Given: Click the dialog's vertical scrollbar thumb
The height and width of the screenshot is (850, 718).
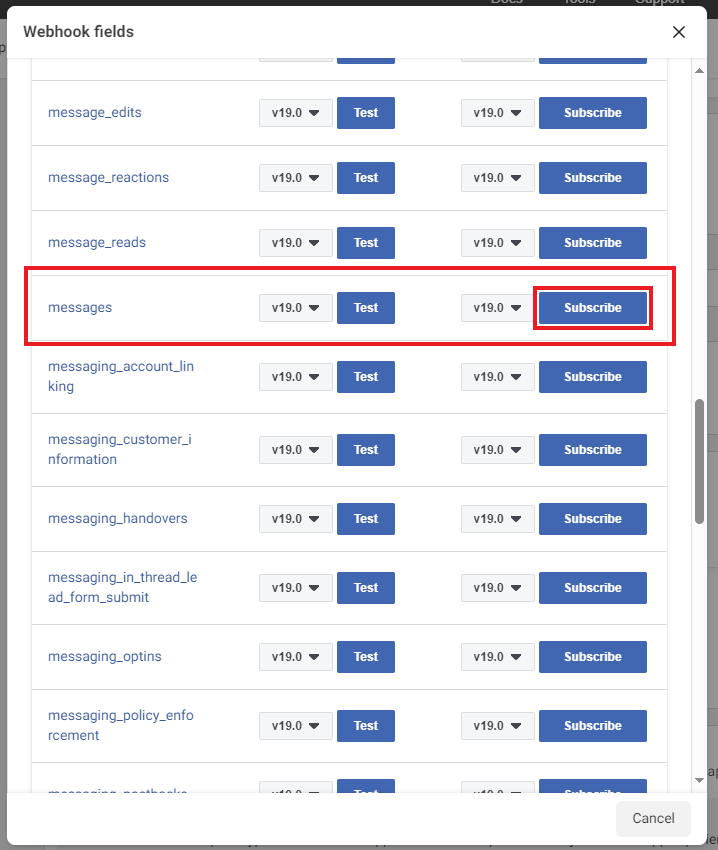Looking at the screenshot, I should [700, 460].
